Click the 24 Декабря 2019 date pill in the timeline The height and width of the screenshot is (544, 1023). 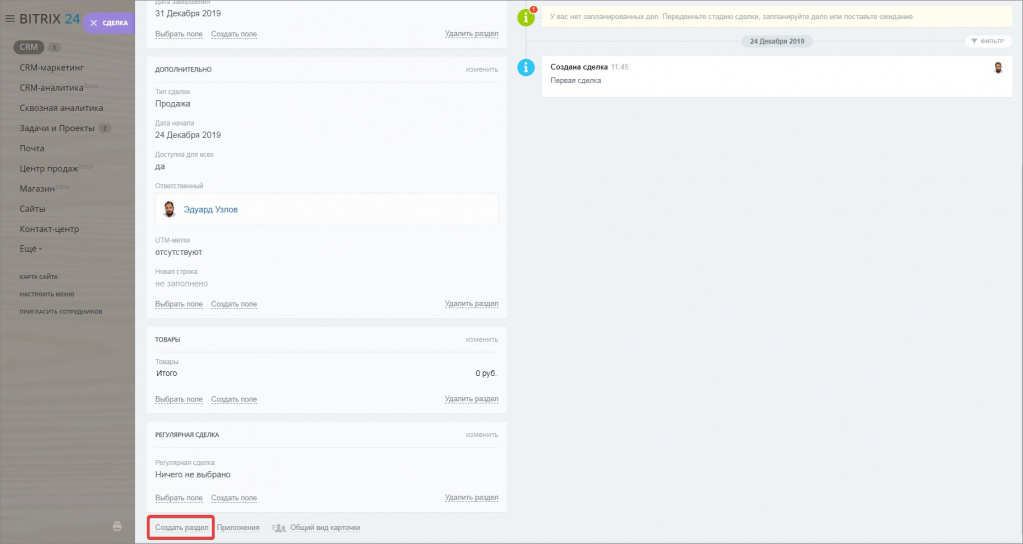777,41
